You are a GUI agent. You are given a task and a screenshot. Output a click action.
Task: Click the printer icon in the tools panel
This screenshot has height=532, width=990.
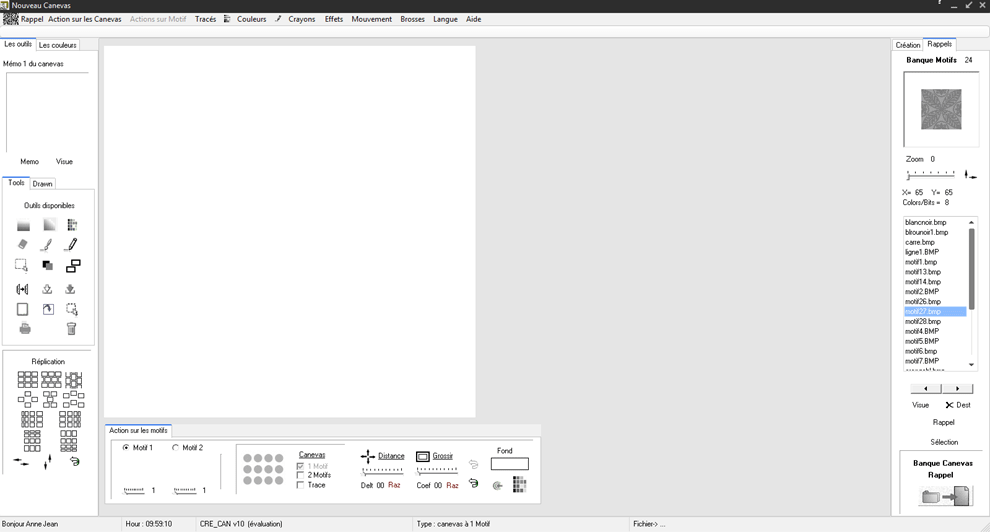coord(24,328)
